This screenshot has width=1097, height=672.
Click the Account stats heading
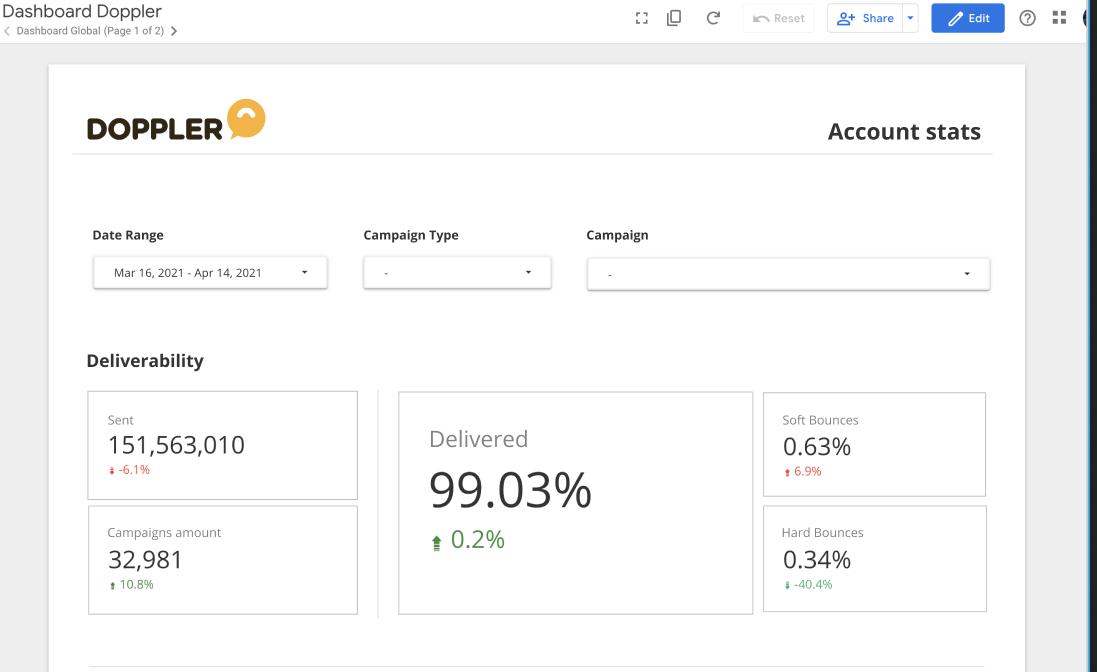point(904,131)
